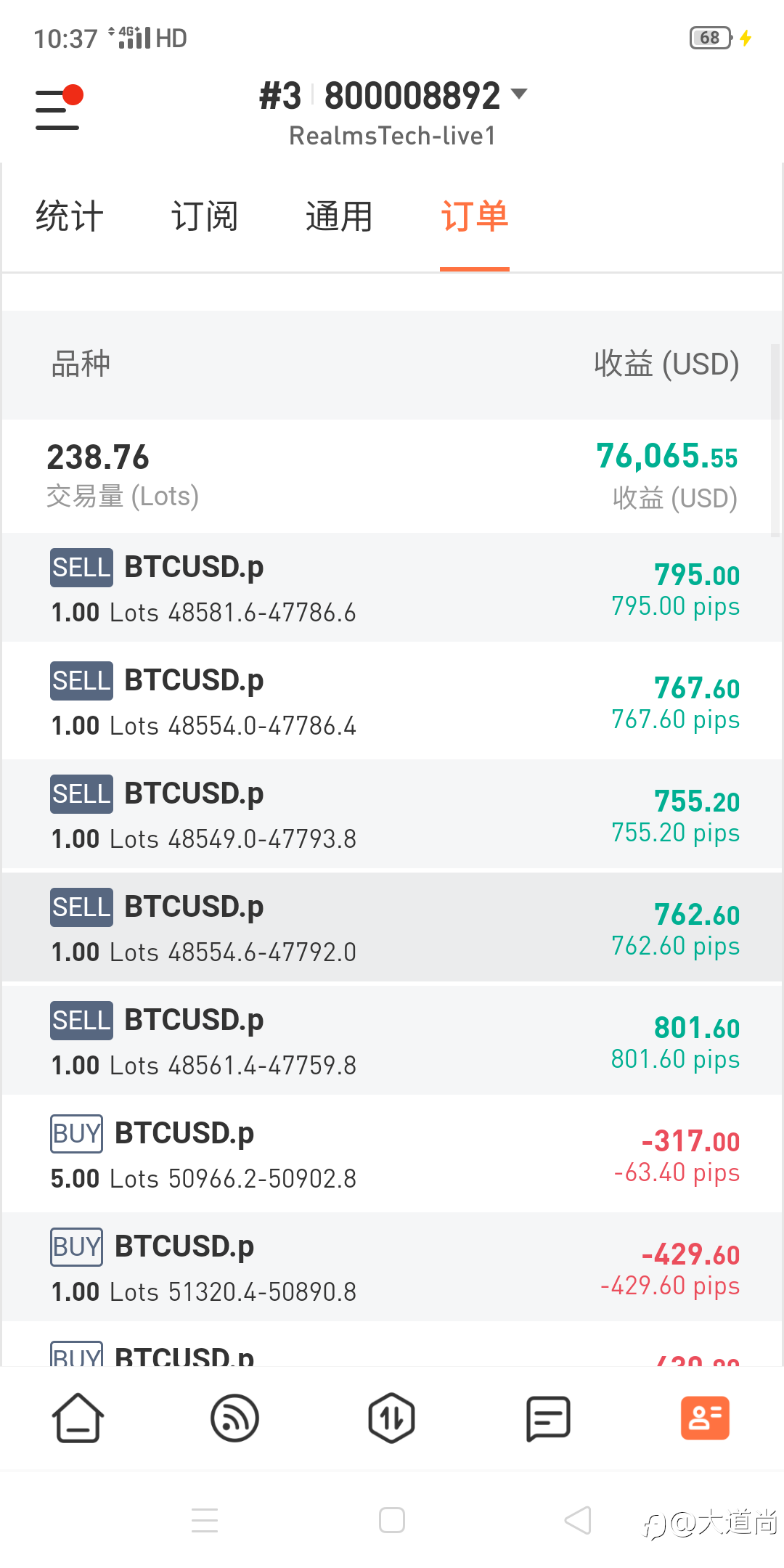Viewport: 784px width, 1568px height.
Task: Open the trade arrows hexagon icon
Action: pyautogui.click(x=391, y=1418)
